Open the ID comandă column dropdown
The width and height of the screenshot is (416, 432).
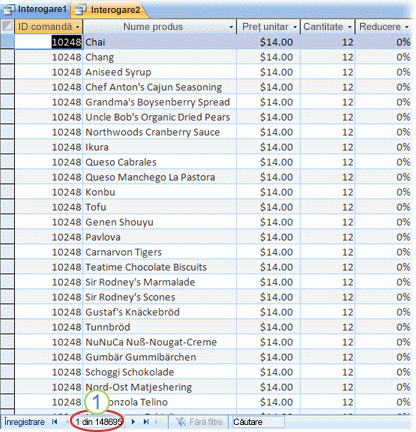tap(77, 27)
